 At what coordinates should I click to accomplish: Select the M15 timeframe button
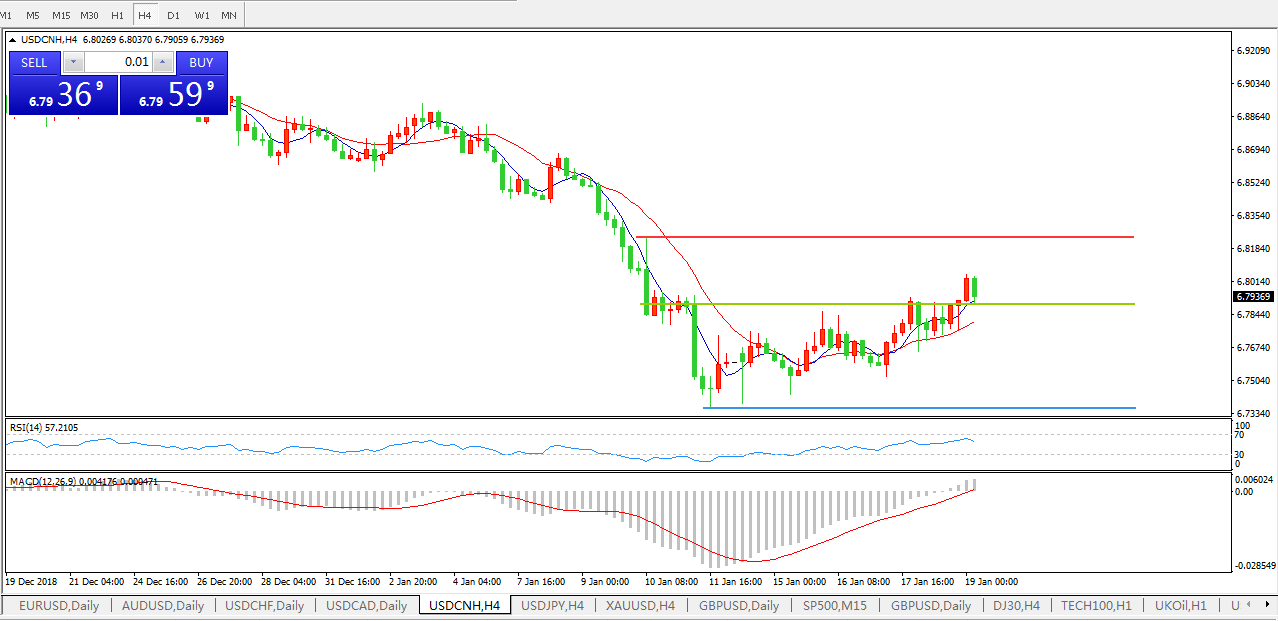click(61, 15)
